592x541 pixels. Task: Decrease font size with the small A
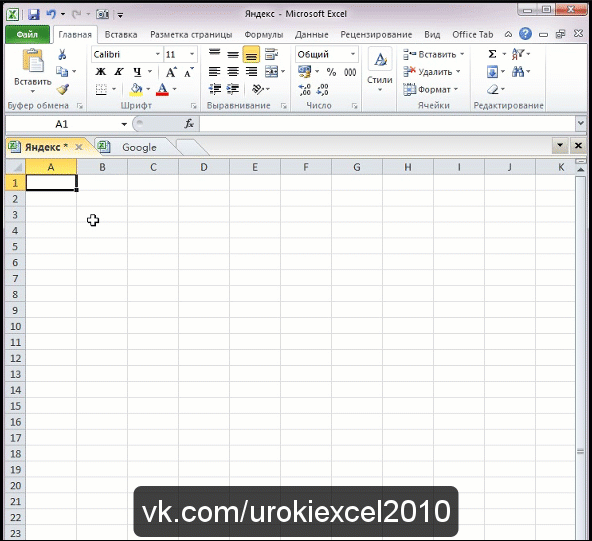coord(189,72)
